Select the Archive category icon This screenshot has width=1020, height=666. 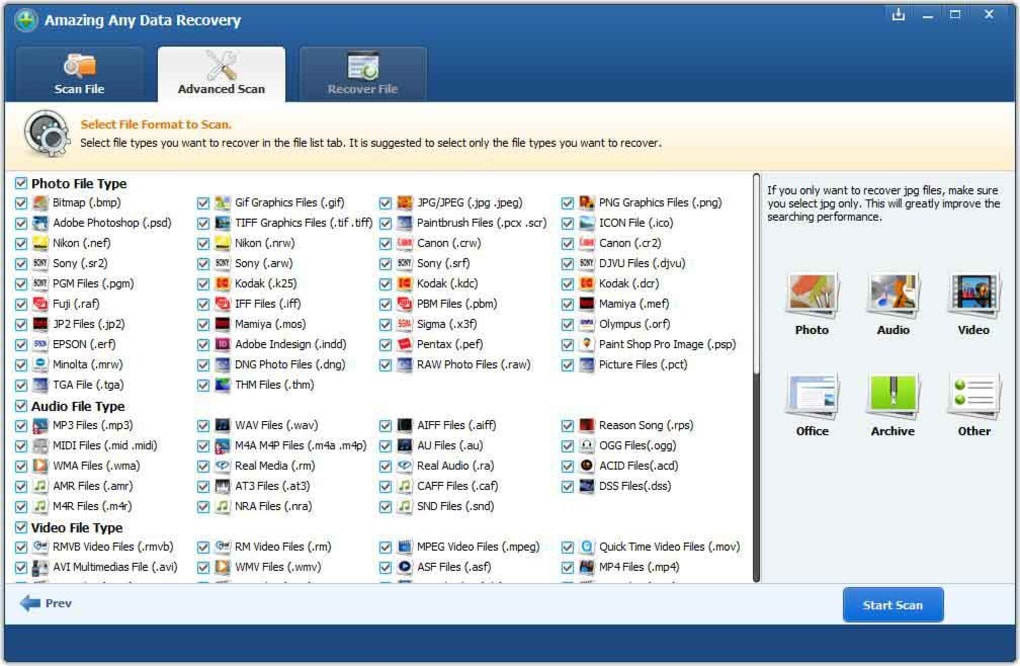(x=892, y=398)
